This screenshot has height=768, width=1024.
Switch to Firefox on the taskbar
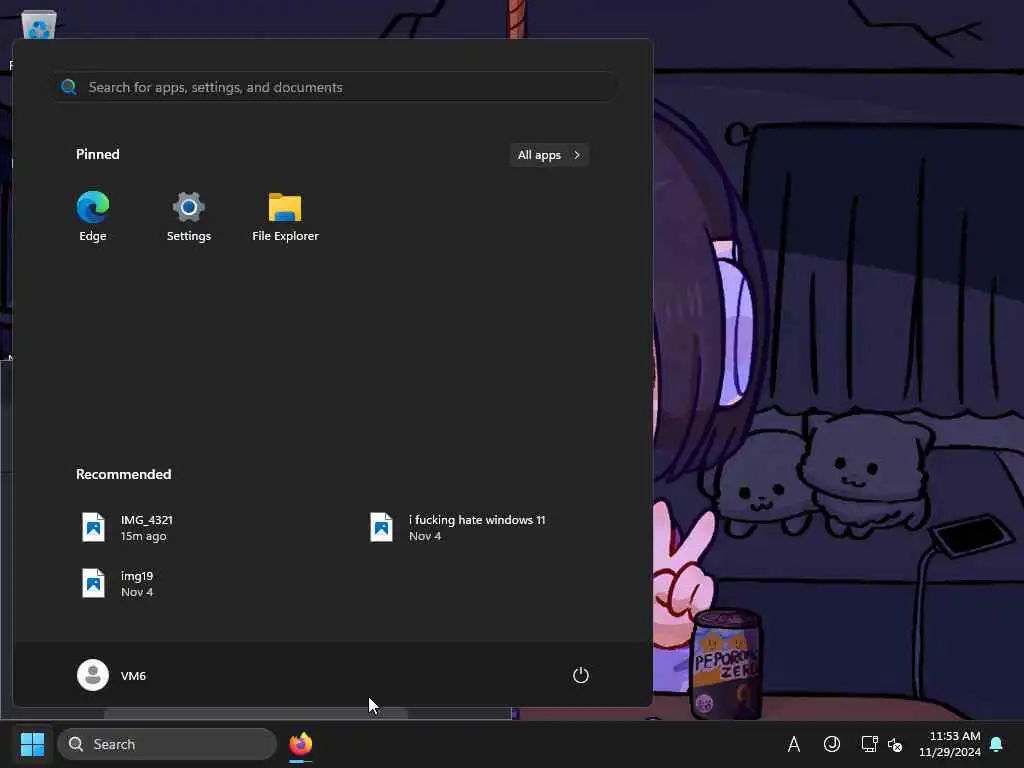300,744
